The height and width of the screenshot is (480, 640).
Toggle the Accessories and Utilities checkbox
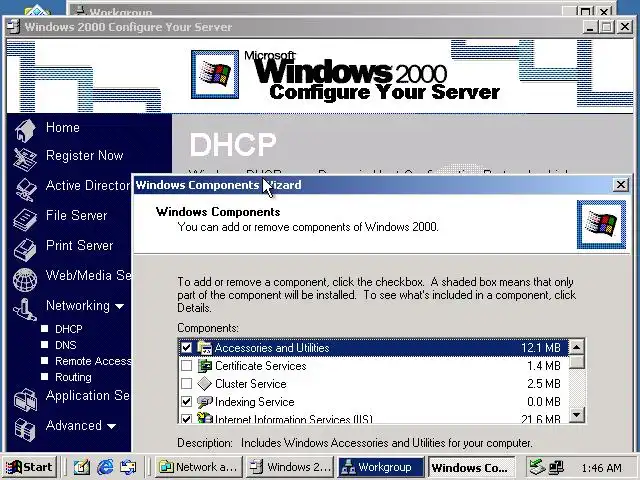187,348
